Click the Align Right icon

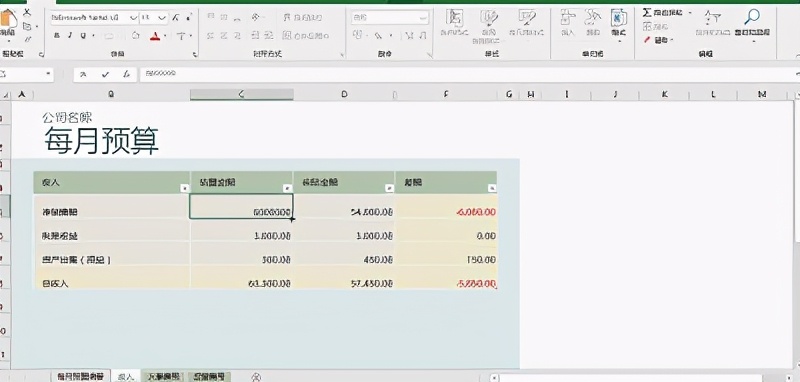[237, 36]
